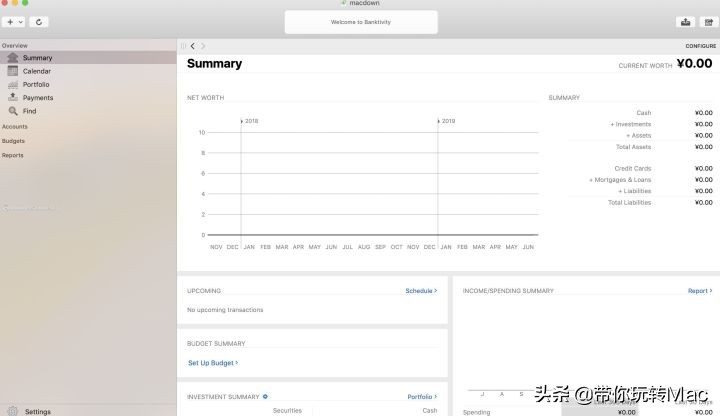
Task: Toggle sidebar visibility icon next to back arrow
Action: 183,46
